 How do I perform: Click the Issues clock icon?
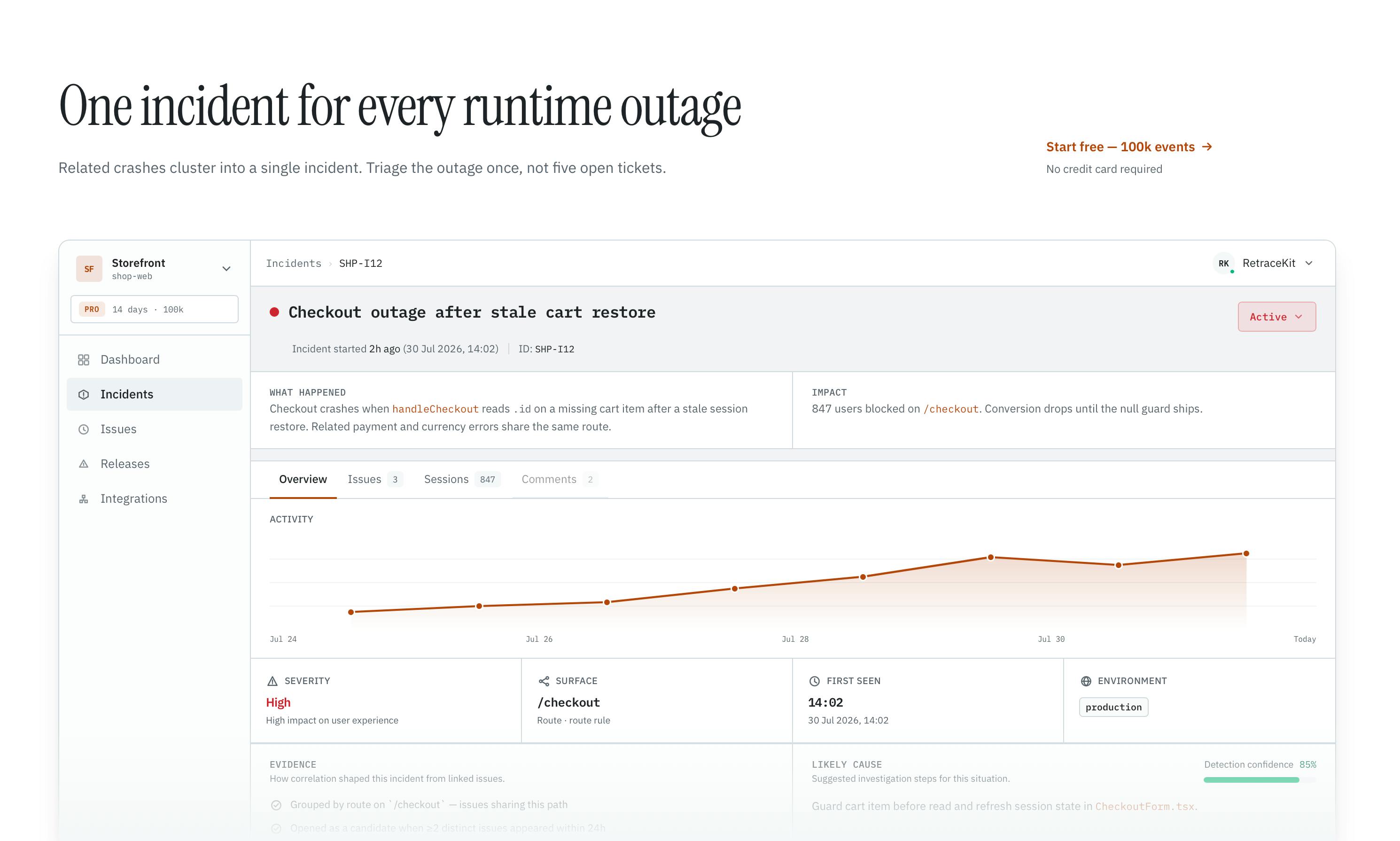[x=83, y=429]
